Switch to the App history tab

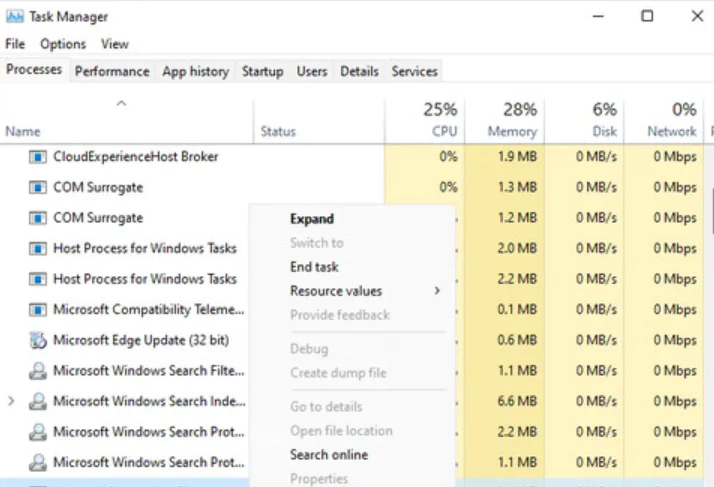[196, 71]
